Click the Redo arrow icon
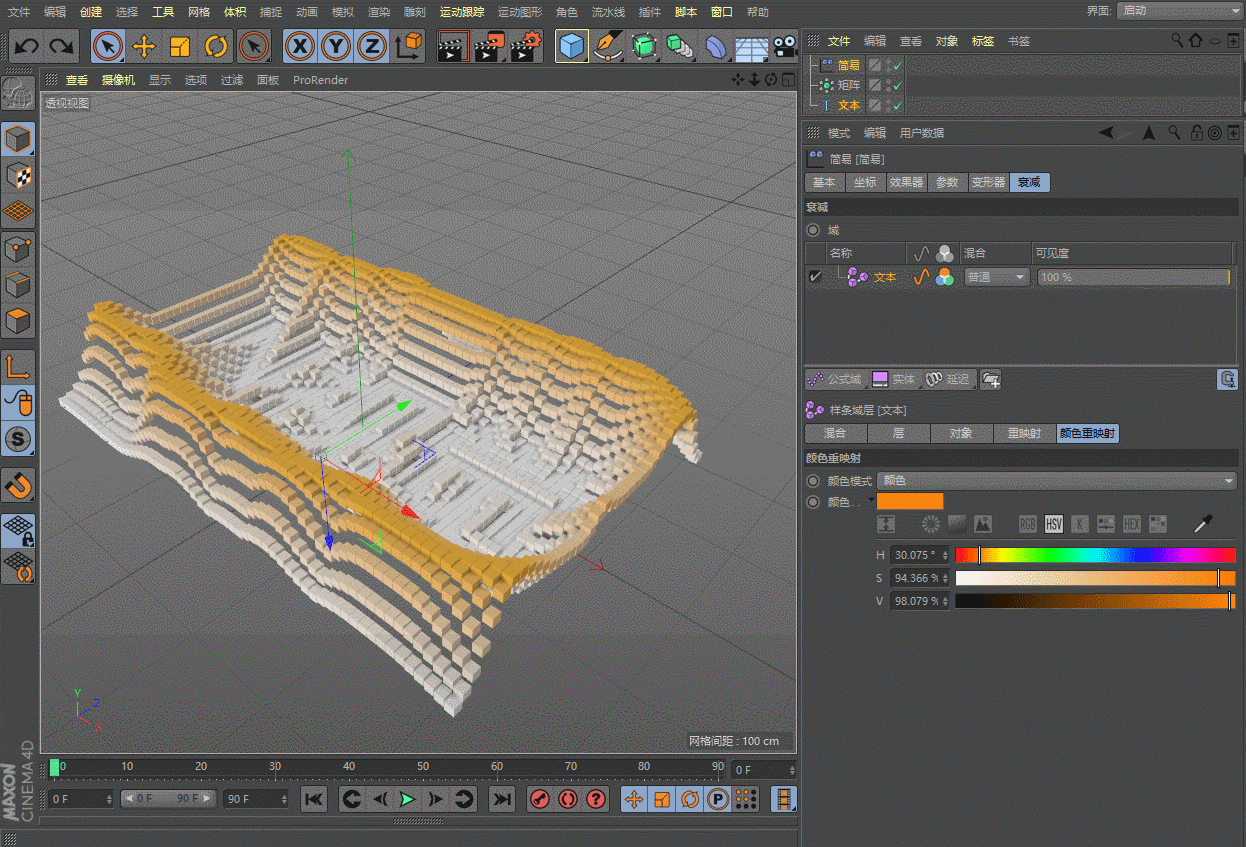The width and height of the screenshot is (1246, 847). (62, 46)
